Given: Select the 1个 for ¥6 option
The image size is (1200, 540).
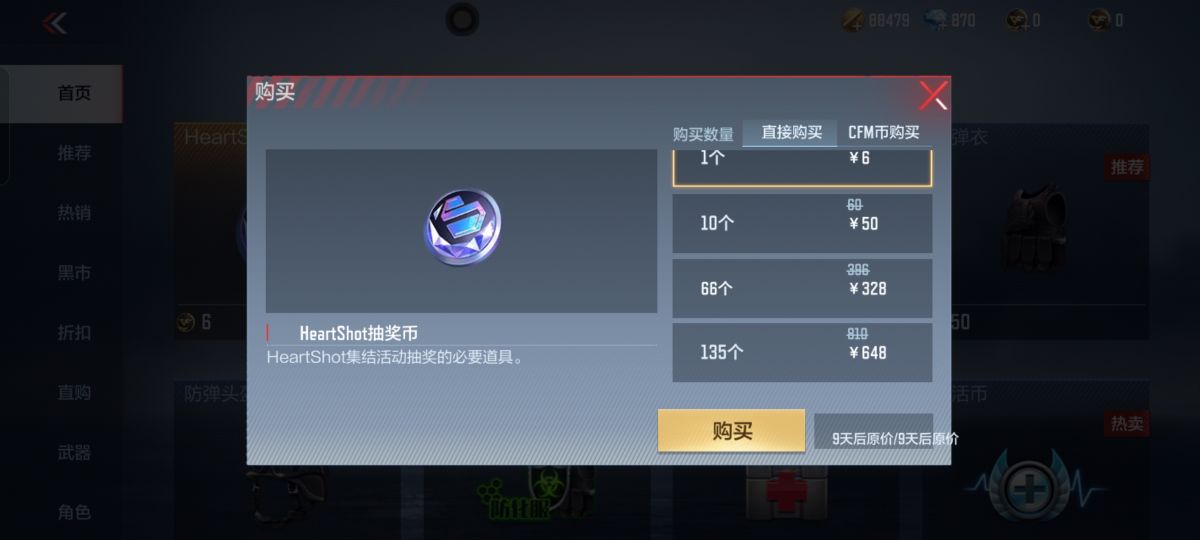Looking at the screenshot, I should 802,164.
